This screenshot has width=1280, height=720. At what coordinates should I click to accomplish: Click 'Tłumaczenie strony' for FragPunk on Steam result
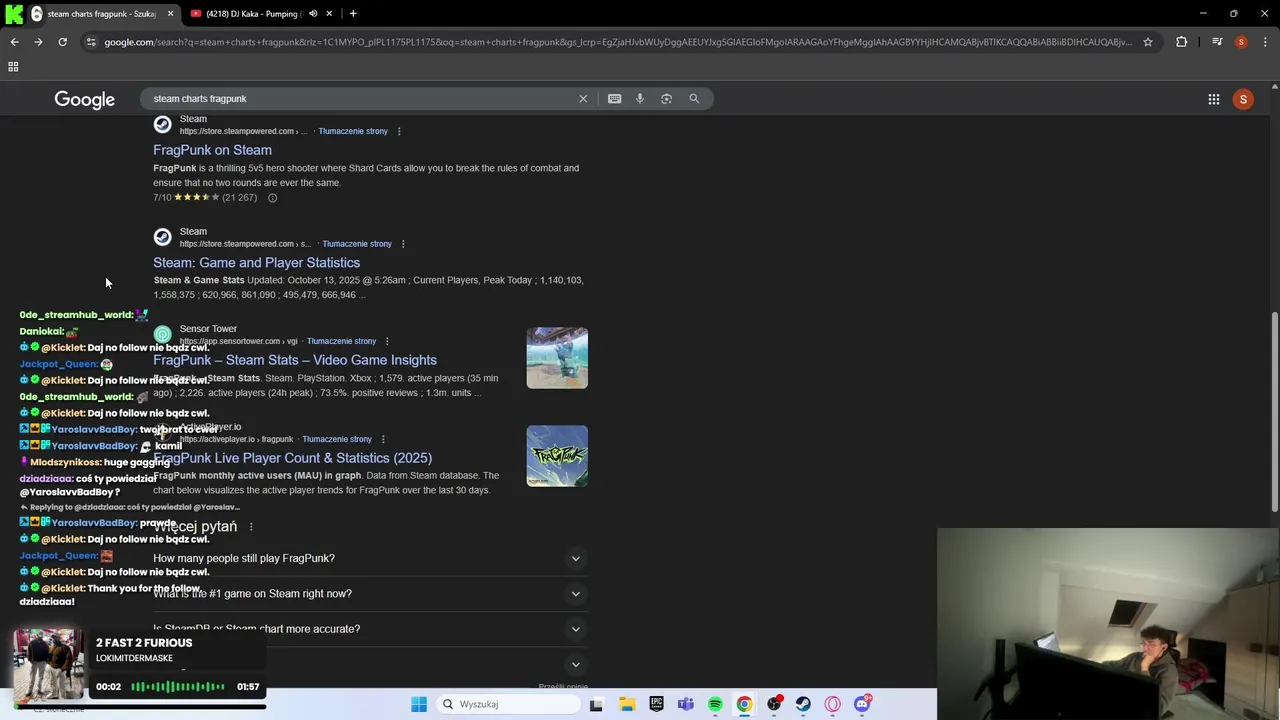pyautogui.click(x=353, y=131)
